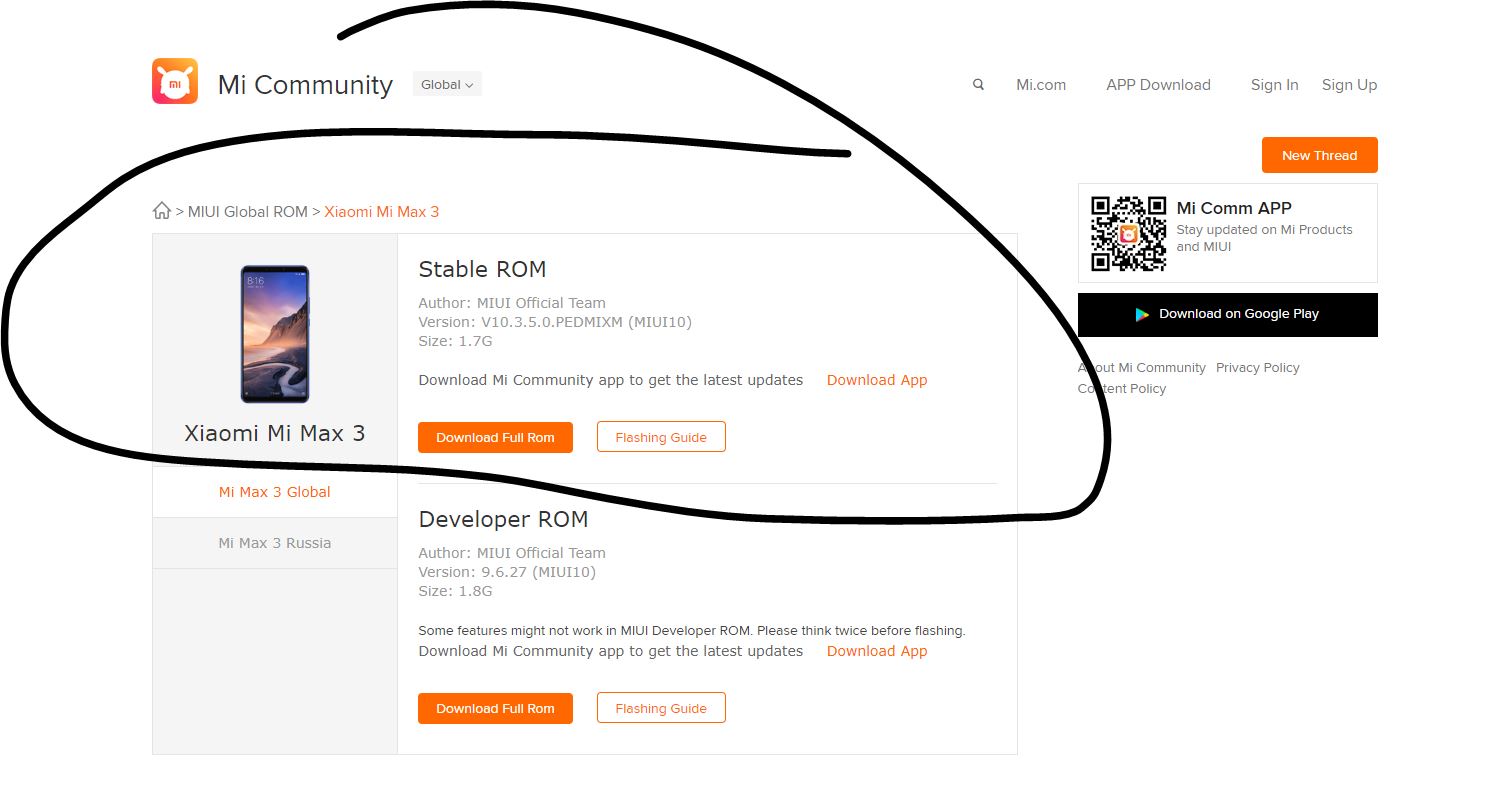
Task: Click MIUI Global ROM breadcrumb link
Action: pyautogui.click(x=248, y=212)
